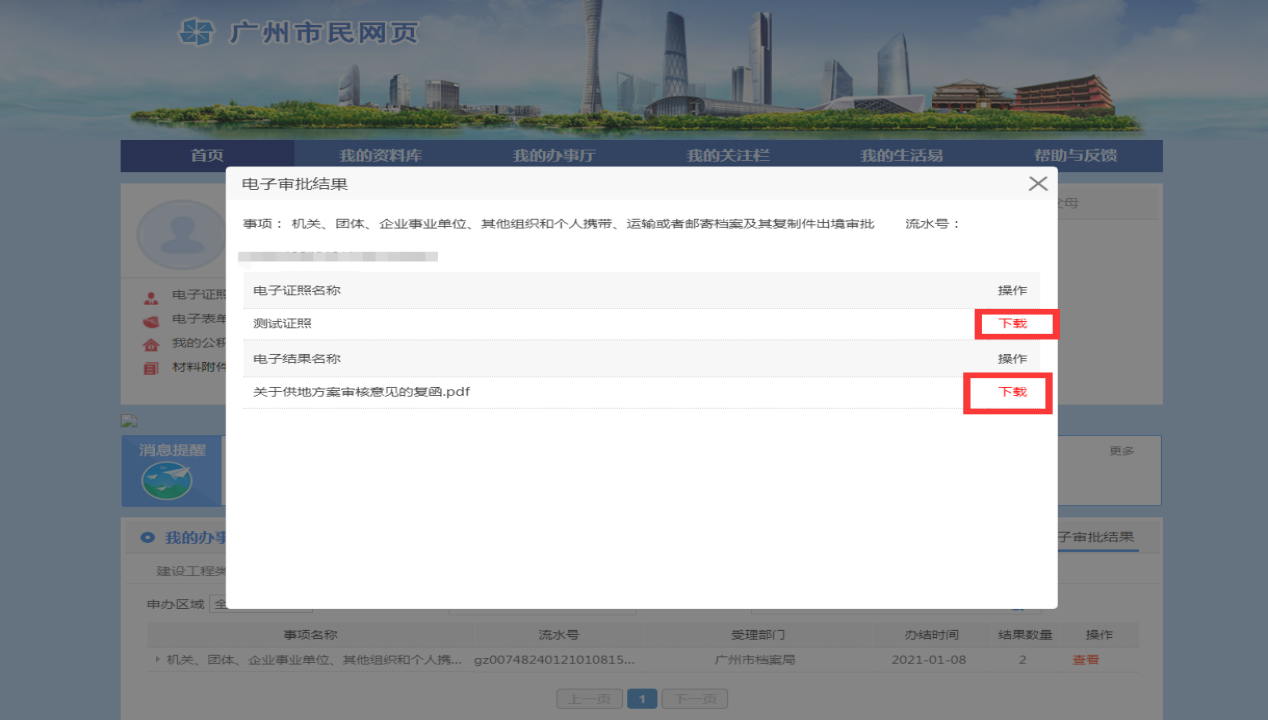Expand the 机关、团体 table row arrow
This screenshot has width=1268, height=720.
click(157, 660)
